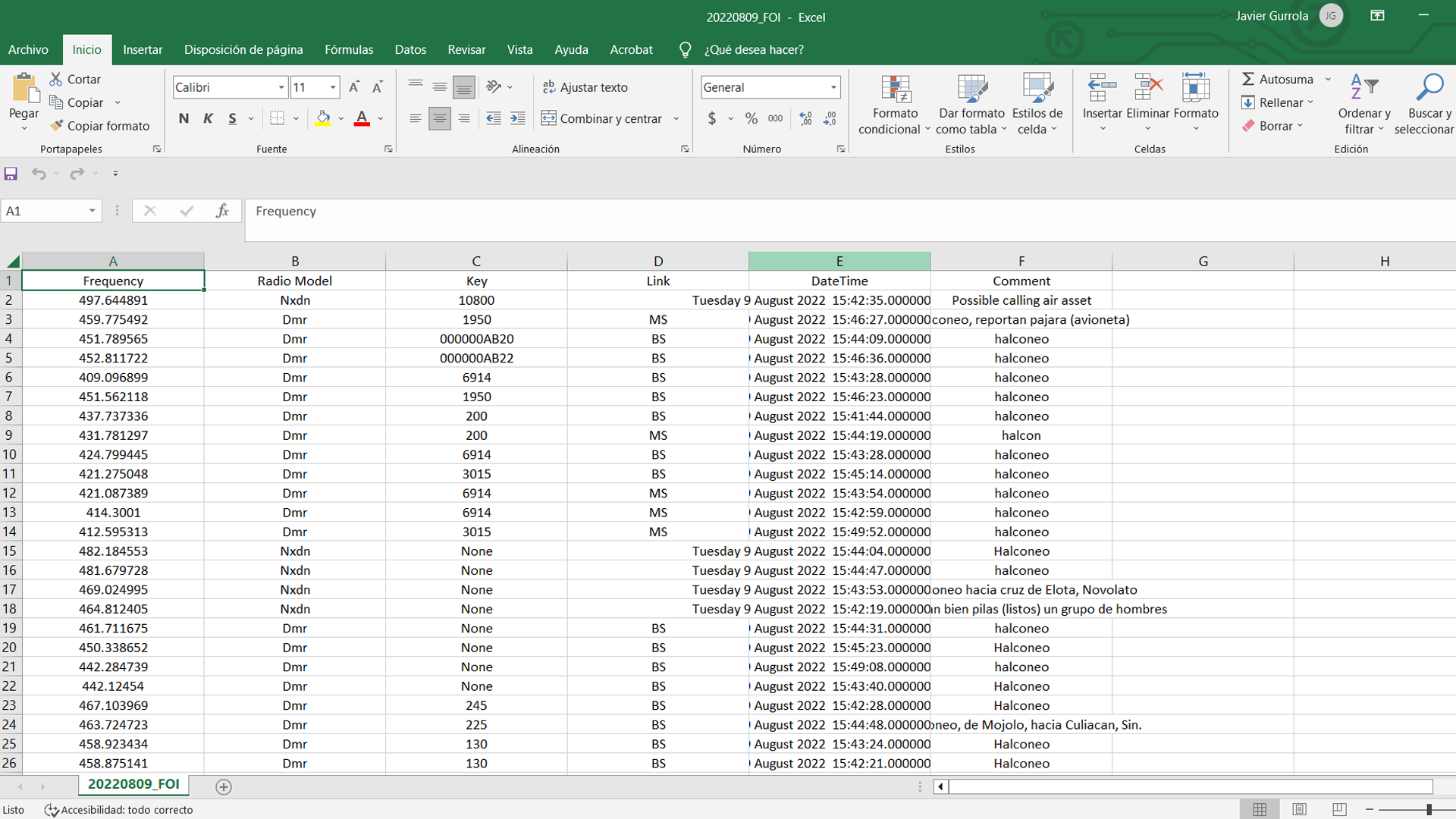1456x819 pixels.
Task: Open the Fórmulas ribbon tab
Action: 348,49
